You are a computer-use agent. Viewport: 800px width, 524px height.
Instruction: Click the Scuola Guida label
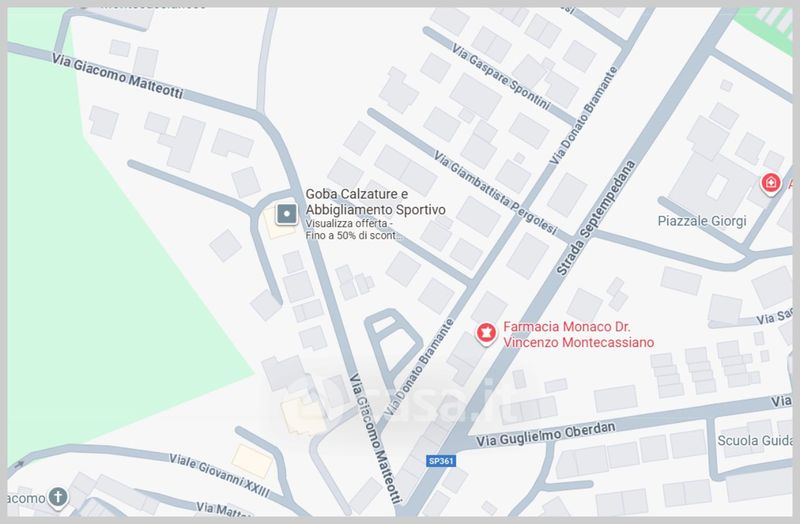coord(755,440)
